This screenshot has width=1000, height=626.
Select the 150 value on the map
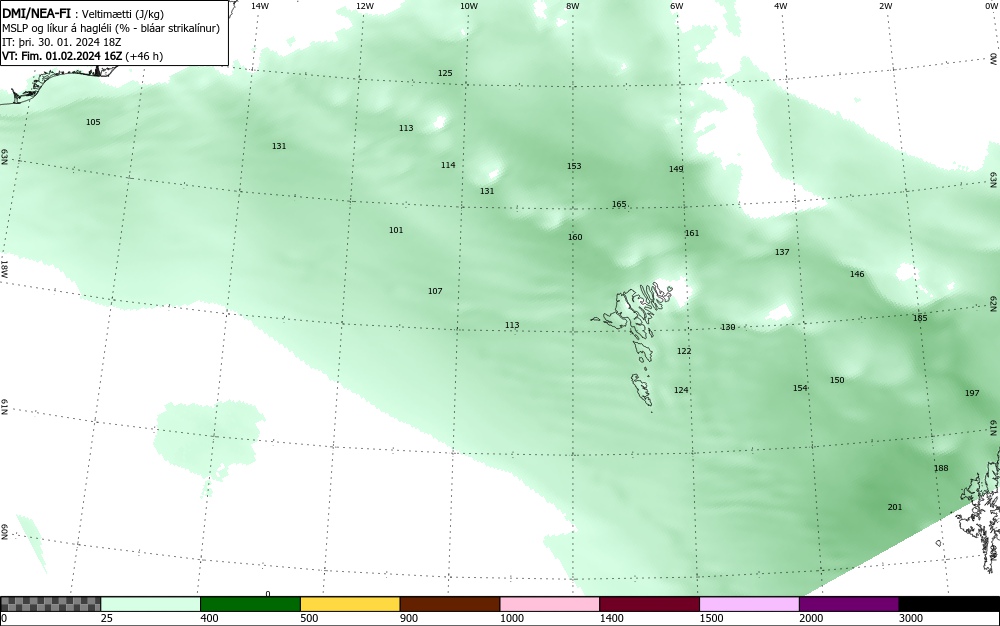coord(837,380)
